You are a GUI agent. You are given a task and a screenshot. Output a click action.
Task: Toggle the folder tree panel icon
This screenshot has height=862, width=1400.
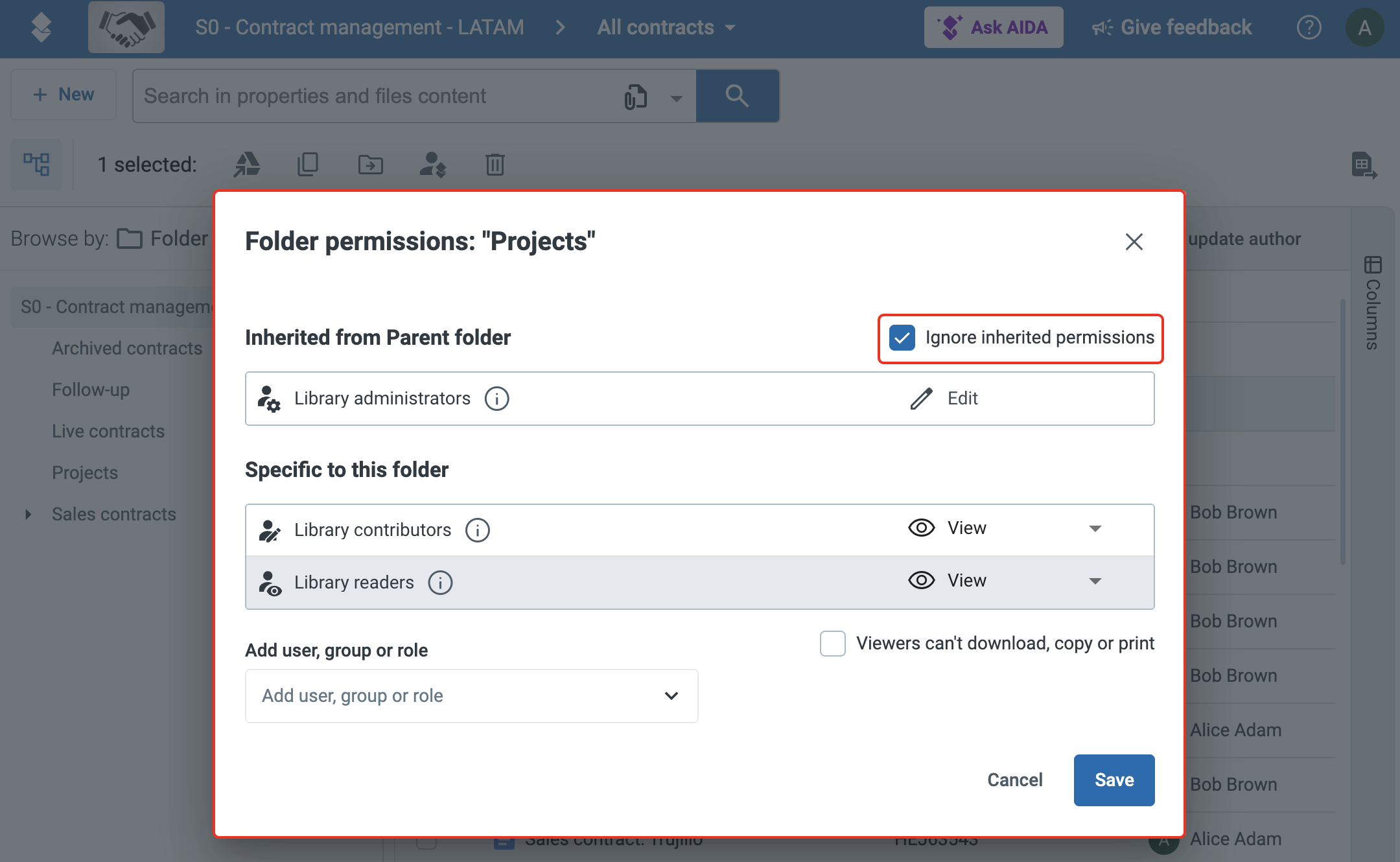36,164
